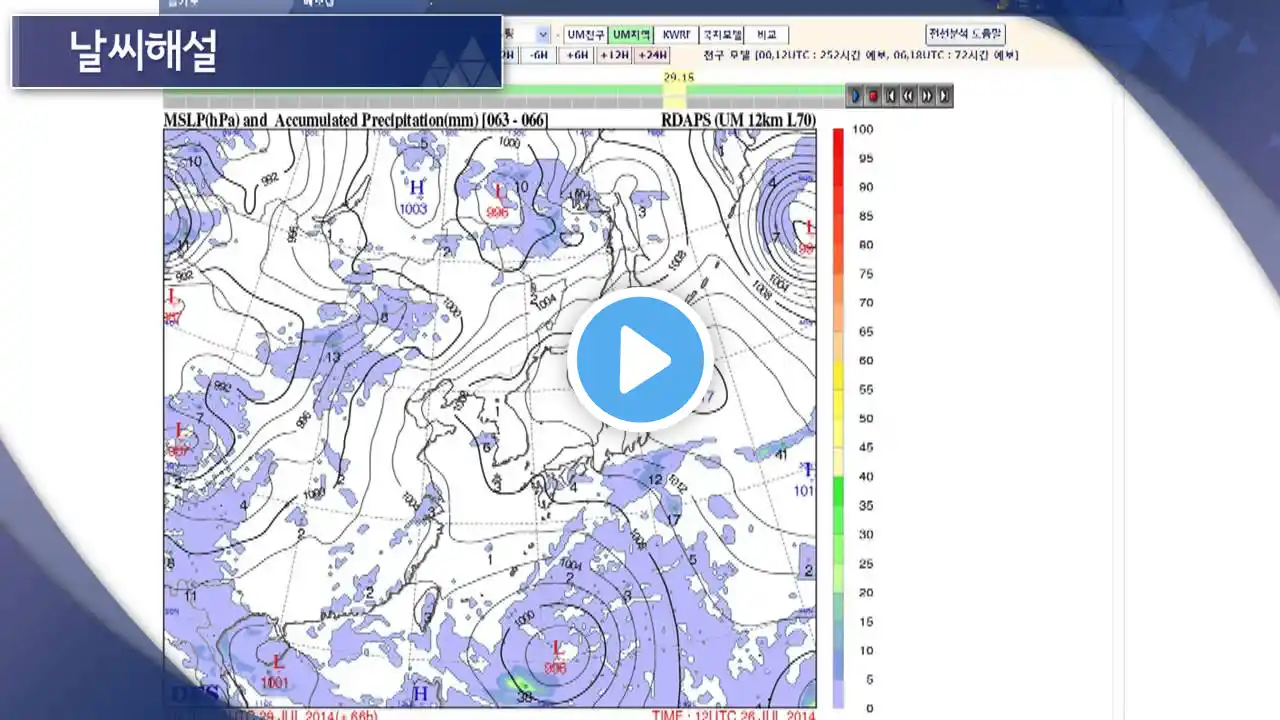Jump to the first frame icon
This screenshot has height=720, width=1280.
pyautogui.click(x=891, y=96)
